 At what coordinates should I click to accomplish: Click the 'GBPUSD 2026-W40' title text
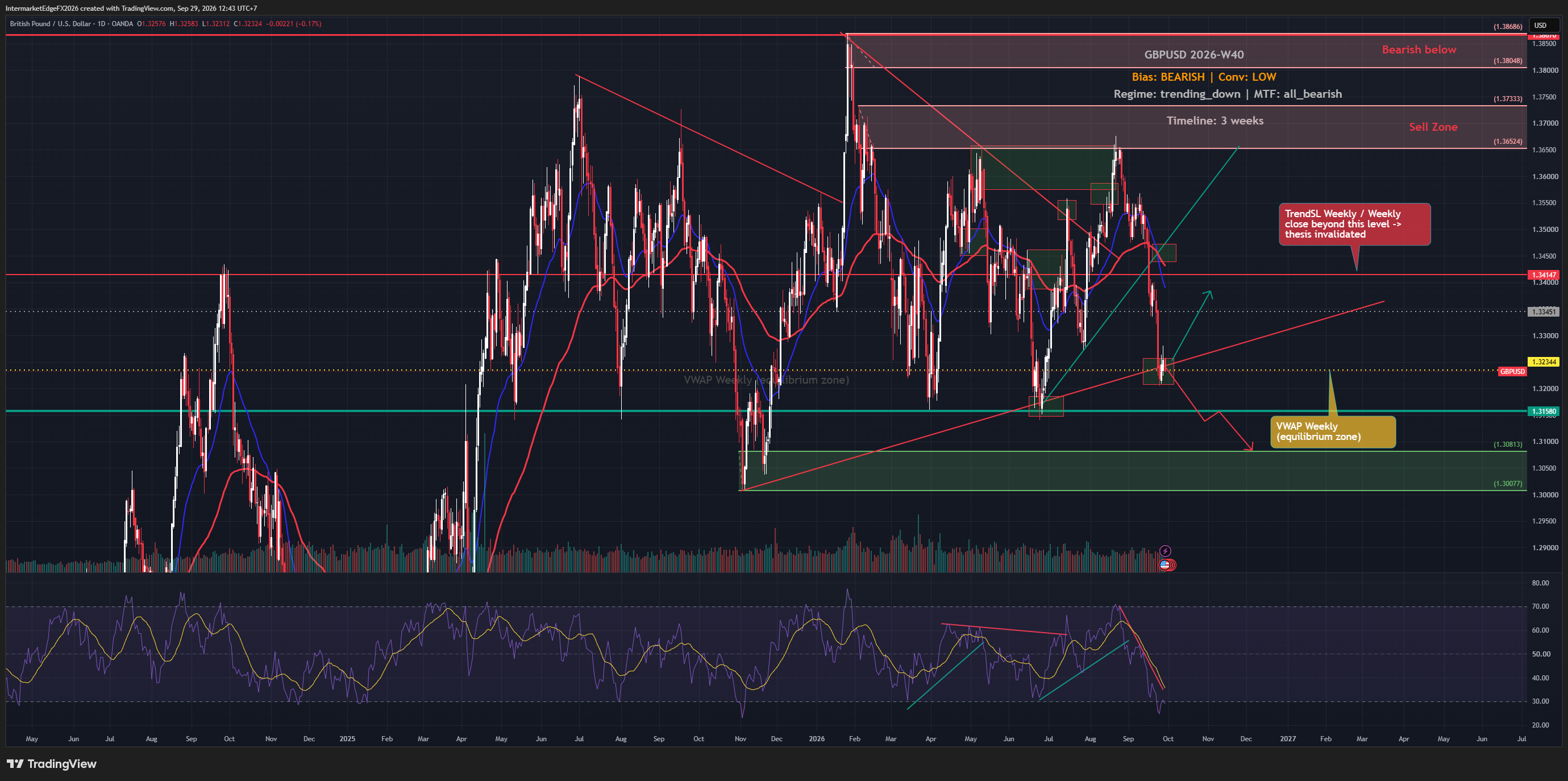point(1193,55)
